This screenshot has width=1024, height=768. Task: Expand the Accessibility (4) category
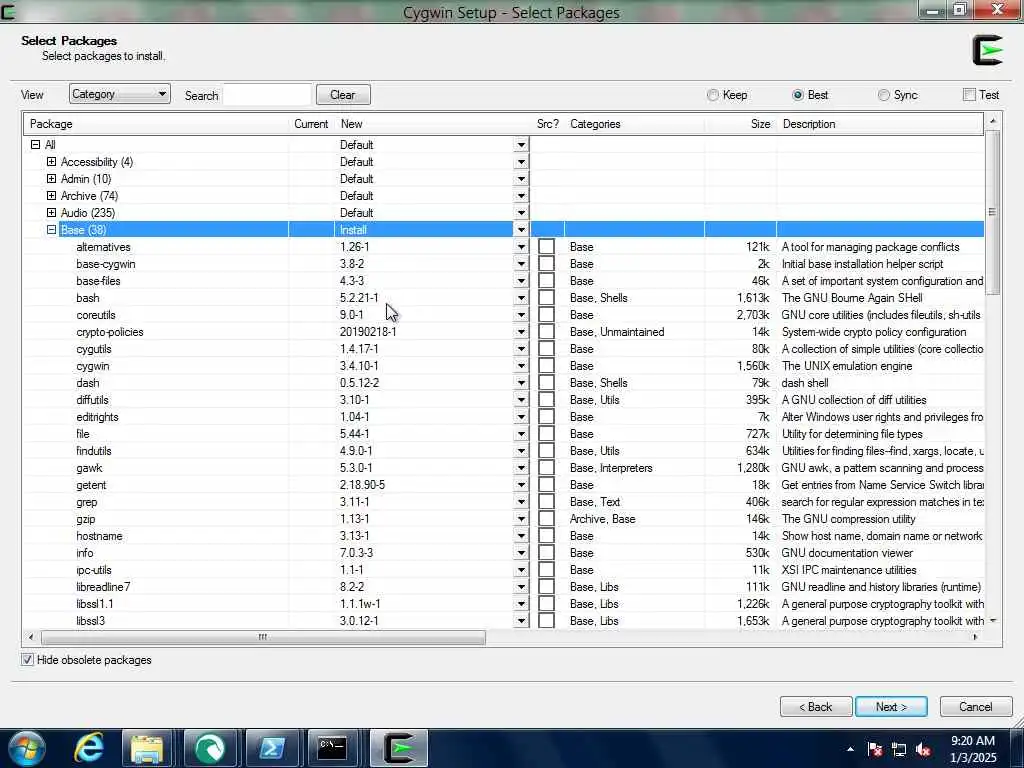52,161
